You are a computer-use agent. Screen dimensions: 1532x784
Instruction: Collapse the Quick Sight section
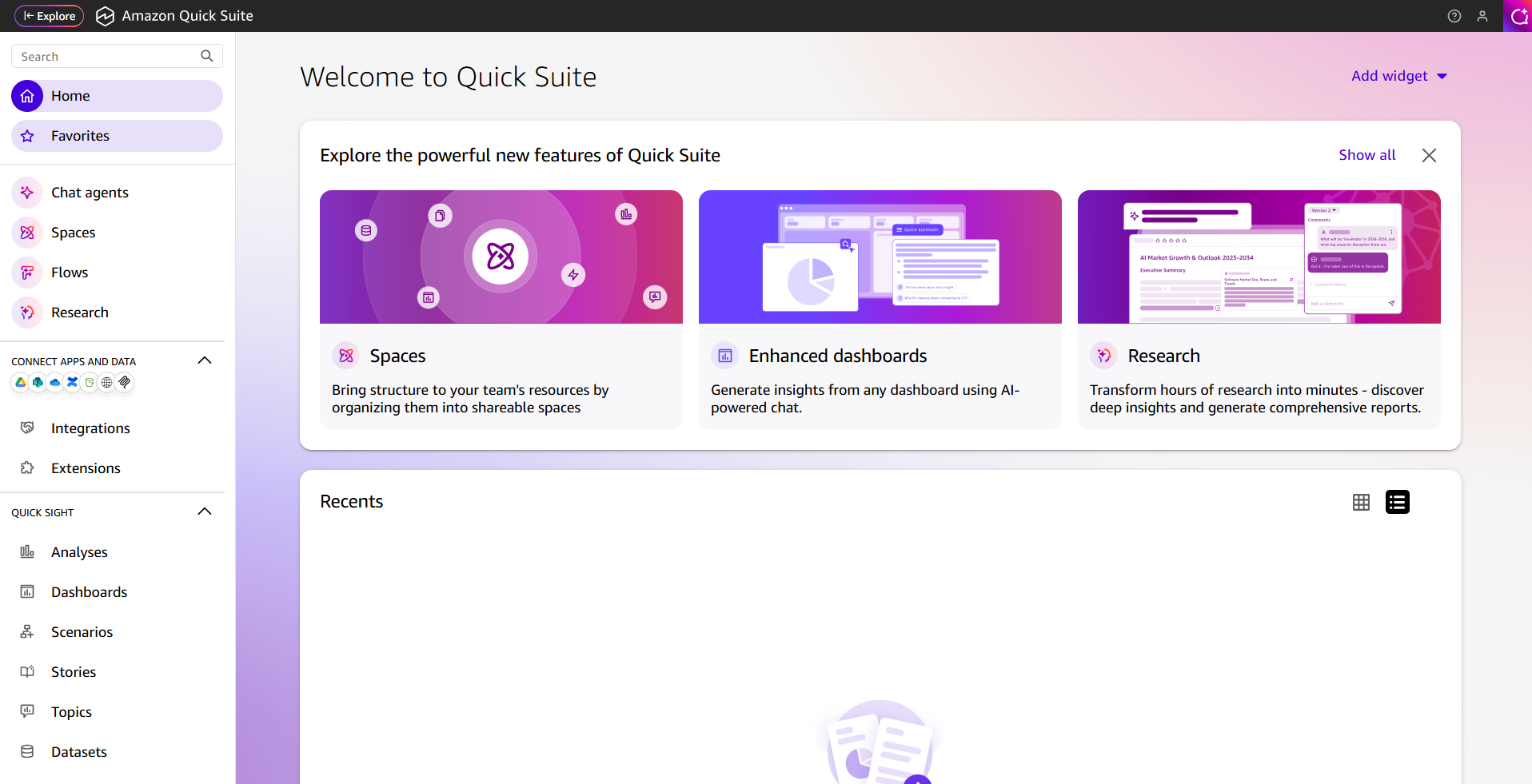(x=205, y=511)
